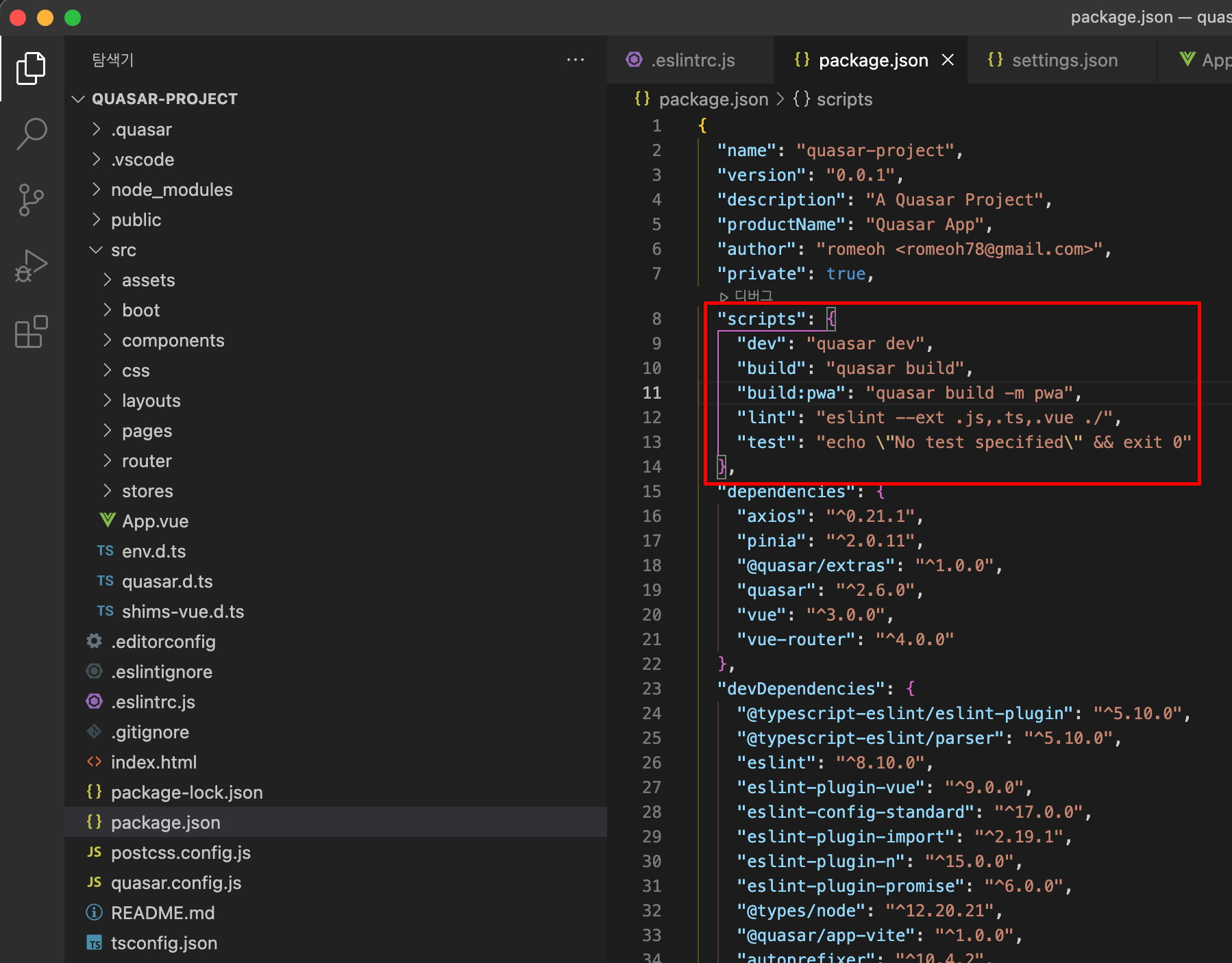1232x963 pixels.
Task: Switch to the .eslintrc.js tab
Action: [691, 60]
